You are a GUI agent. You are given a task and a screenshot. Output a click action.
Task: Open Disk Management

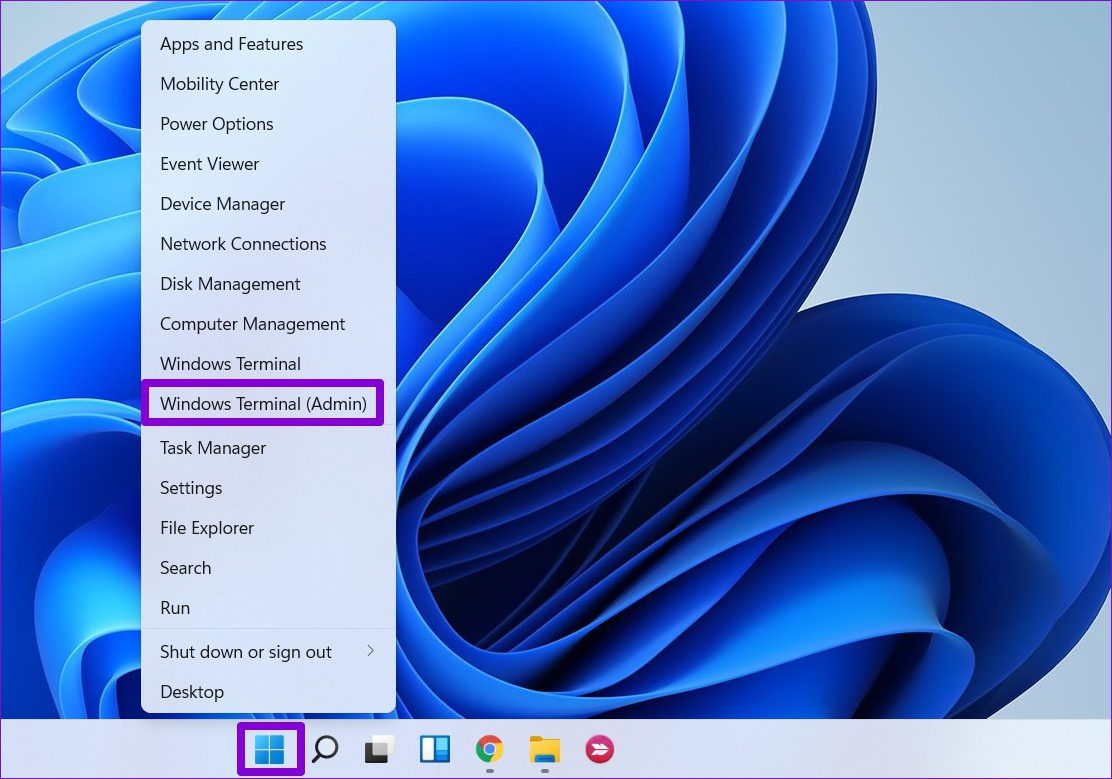[x=230, y=283]
